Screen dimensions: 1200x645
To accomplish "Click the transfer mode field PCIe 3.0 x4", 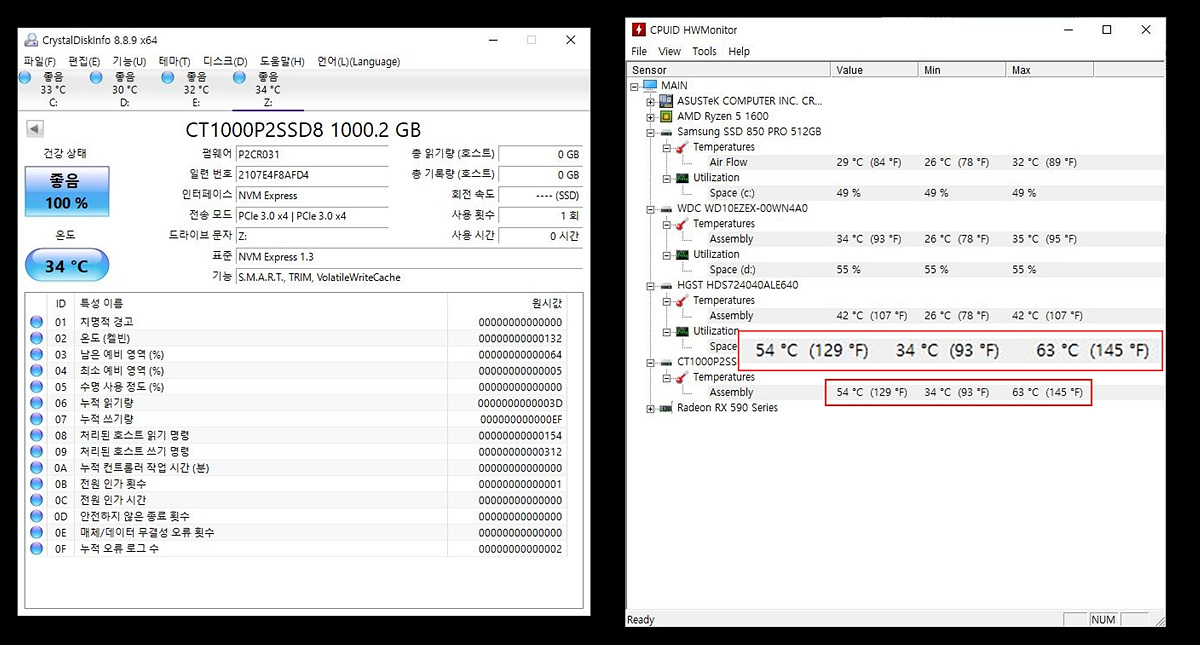I will [312, 216].
